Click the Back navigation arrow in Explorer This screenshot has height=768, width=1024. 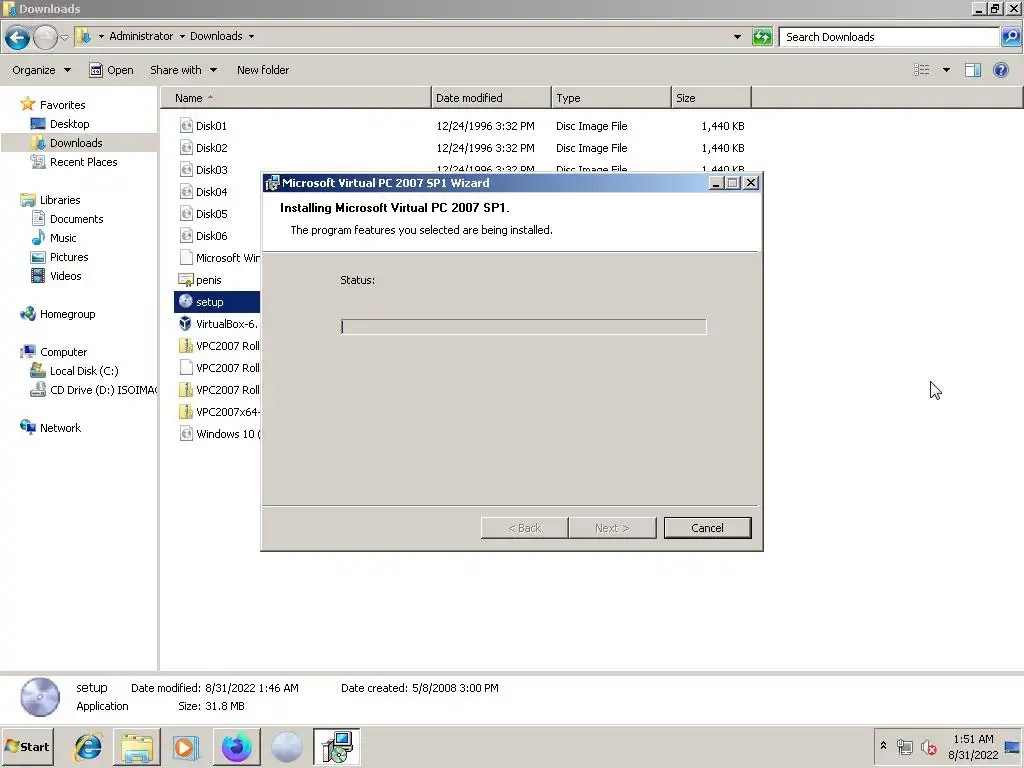[x=18, y=38]
